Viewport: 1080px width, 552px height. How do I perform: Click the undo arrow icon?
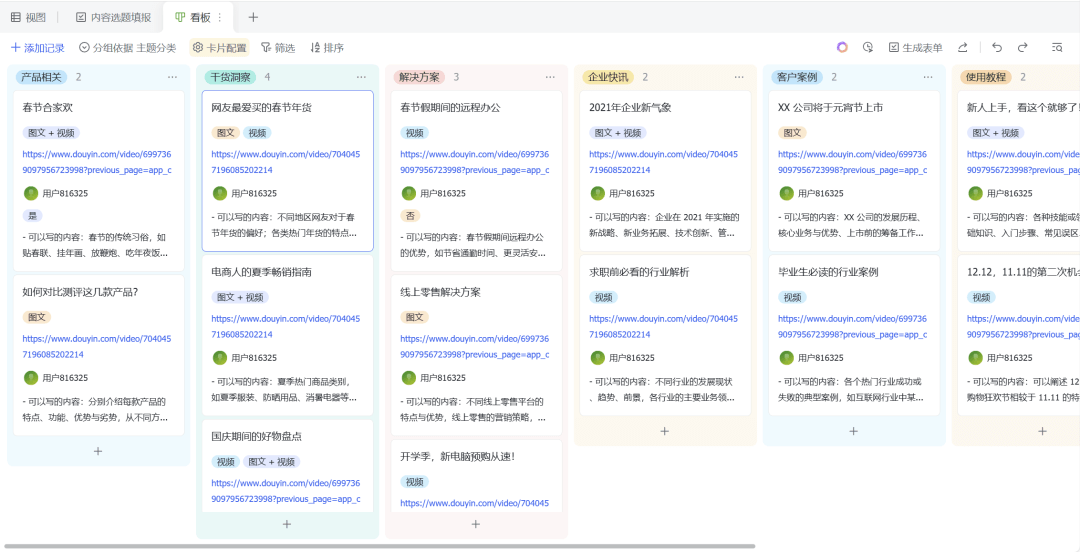(x=996, y=47)
